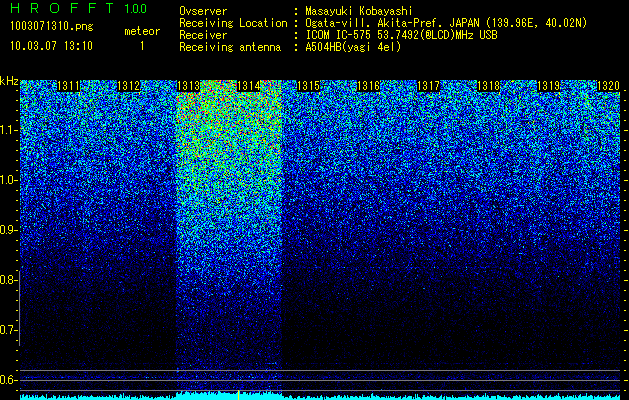
Task: Click the 1315 time marker
Action: 308,86
